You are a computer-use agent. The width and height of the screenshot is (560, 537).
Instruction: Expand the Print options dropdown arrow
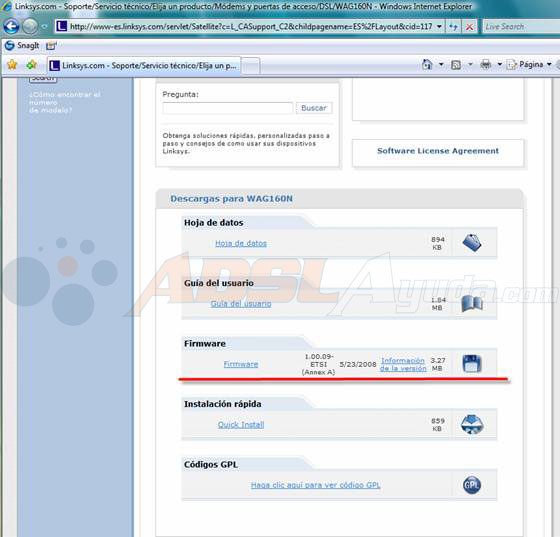tap(500, 65)
